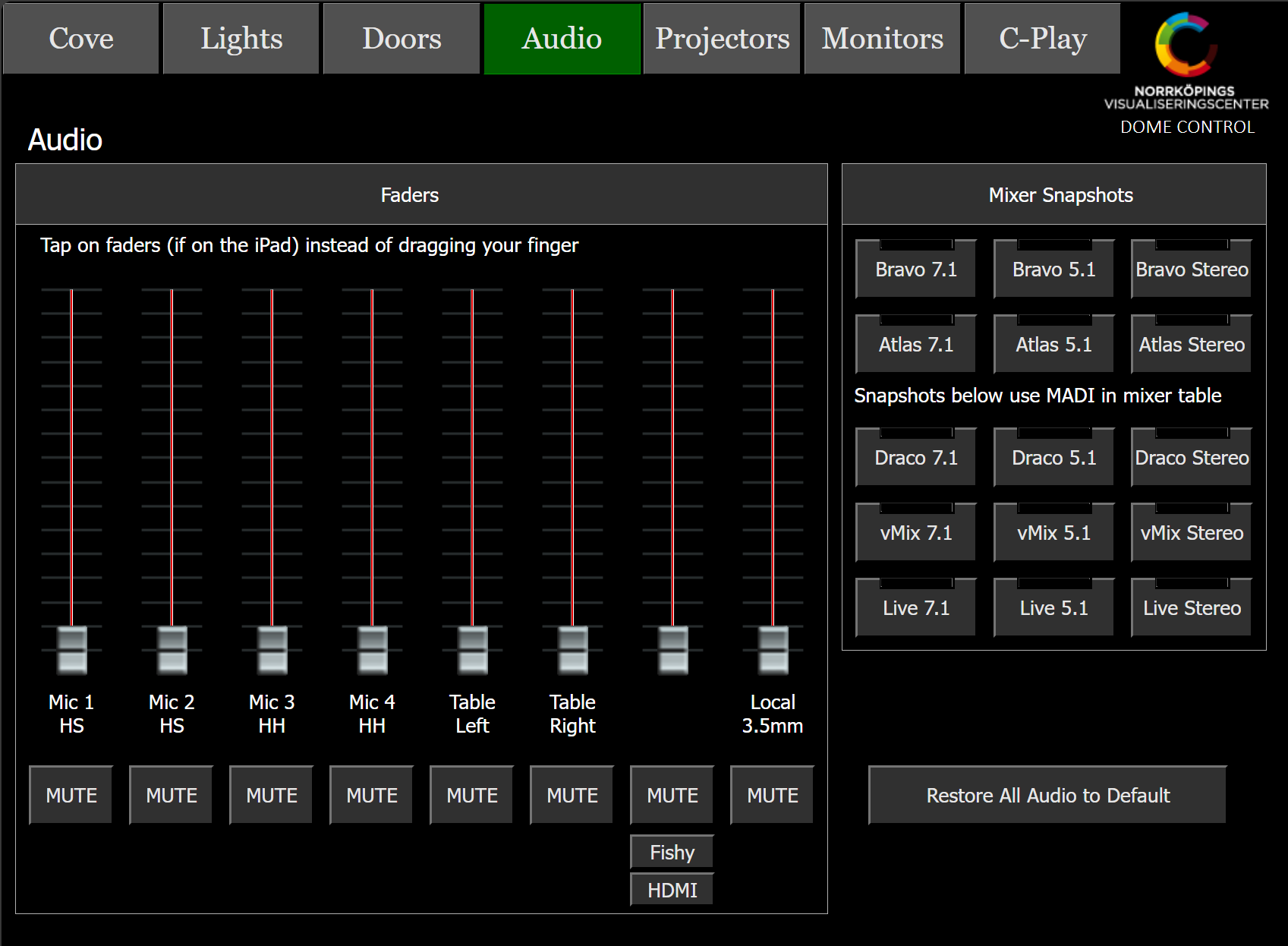Load the Live 5.1 snapshot
1288x946 pixels.
pyautogui.click(x=1054, y=607)
